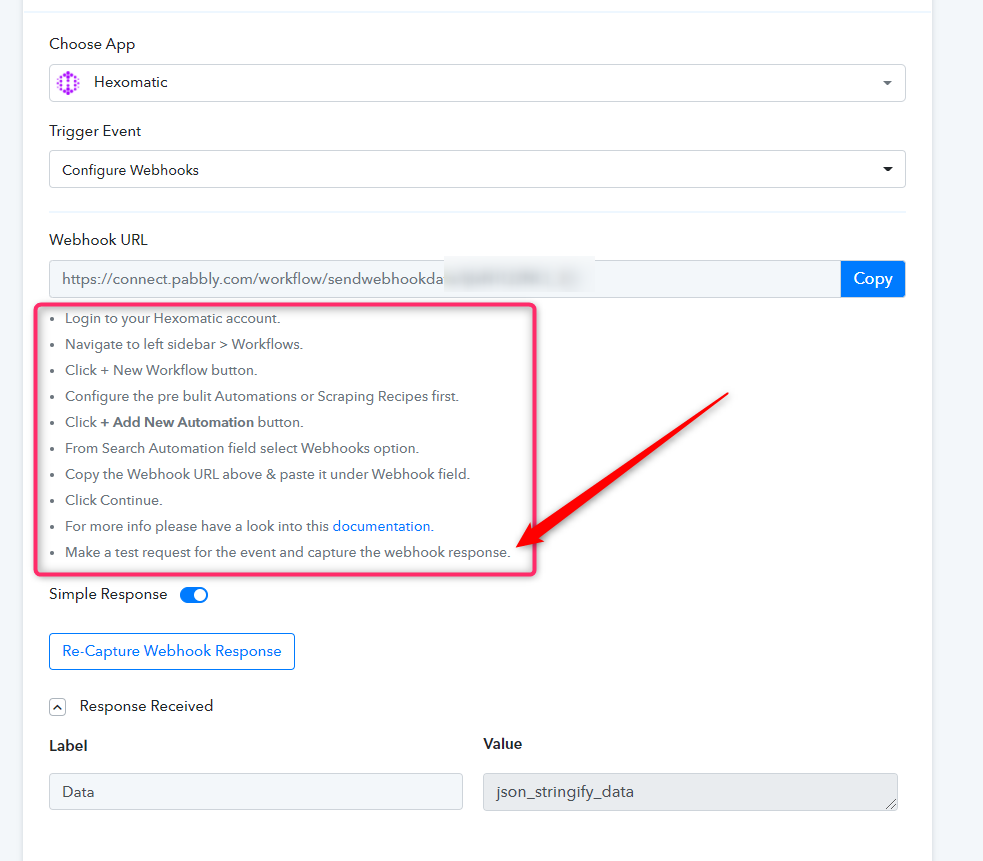Toggle the Simple Response switch
Viewport: 983px width, 861px height.
tap(194, 594)
